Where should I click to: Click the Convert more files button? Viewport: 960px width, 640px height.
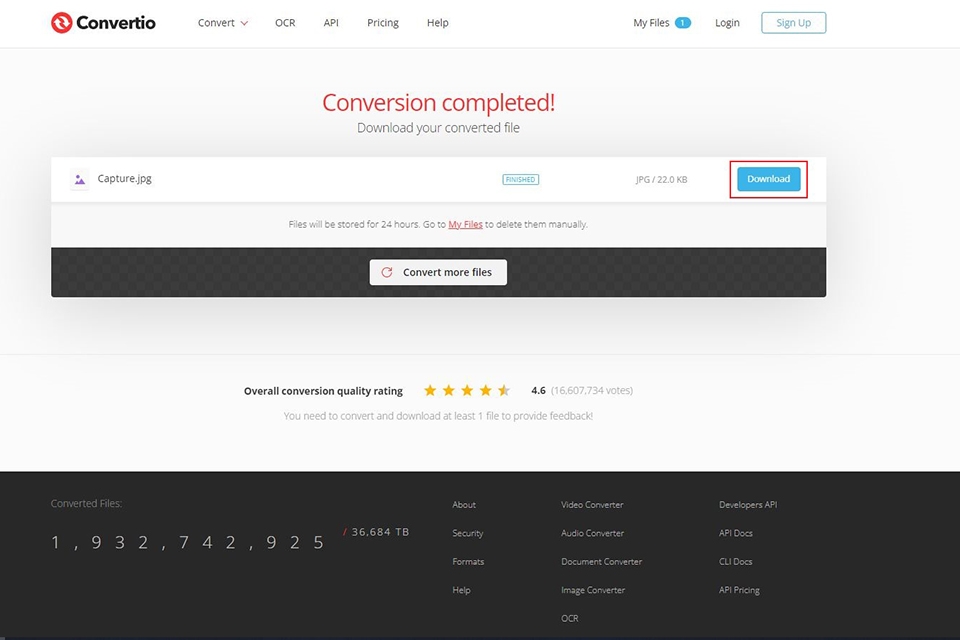[438, 272]
